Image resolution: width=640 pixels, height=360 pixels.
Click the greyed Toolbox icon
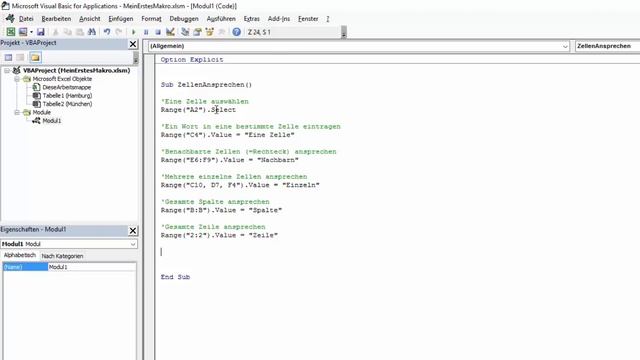[x=222, y=32]
